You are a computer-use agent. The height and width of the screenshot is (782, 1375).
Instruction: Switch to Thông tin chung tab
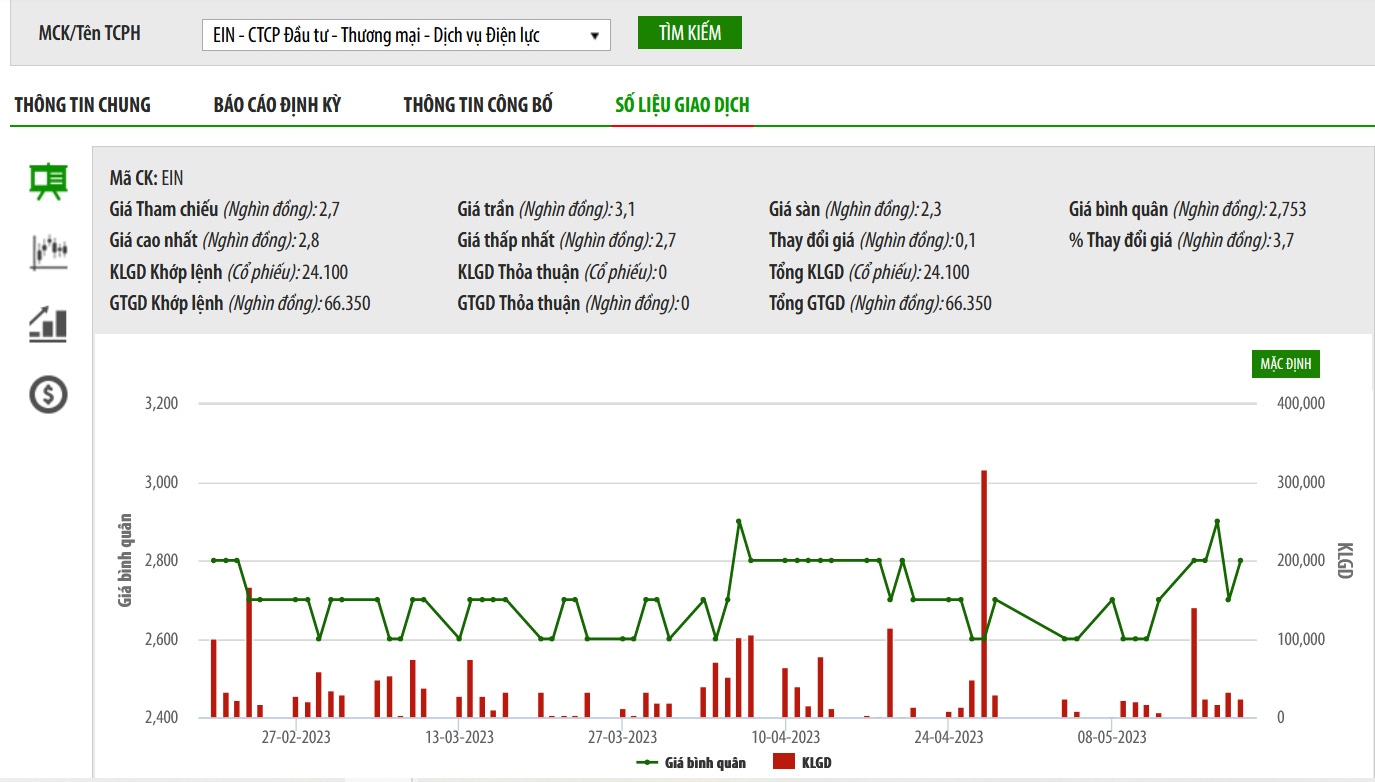(82, 105)
